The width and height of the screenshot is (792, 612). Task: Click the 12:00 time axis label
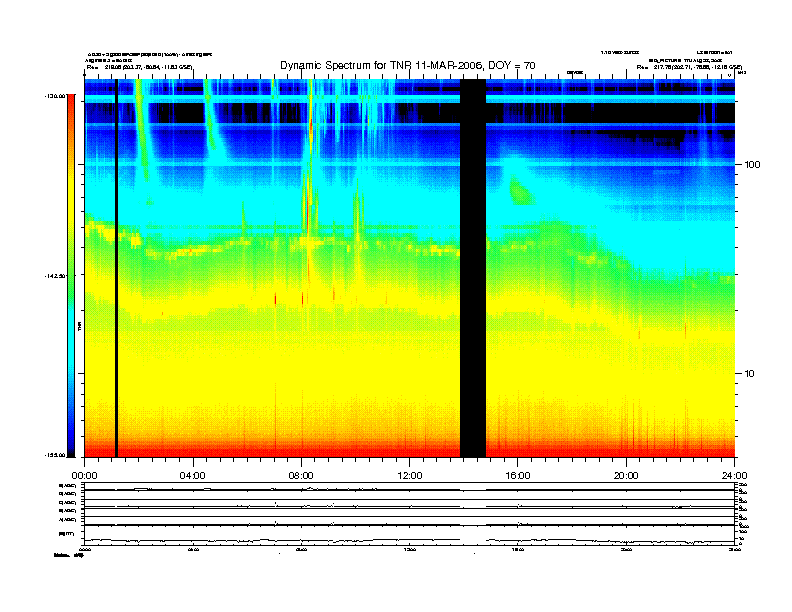pyautogui.click(x=410, y=476)
